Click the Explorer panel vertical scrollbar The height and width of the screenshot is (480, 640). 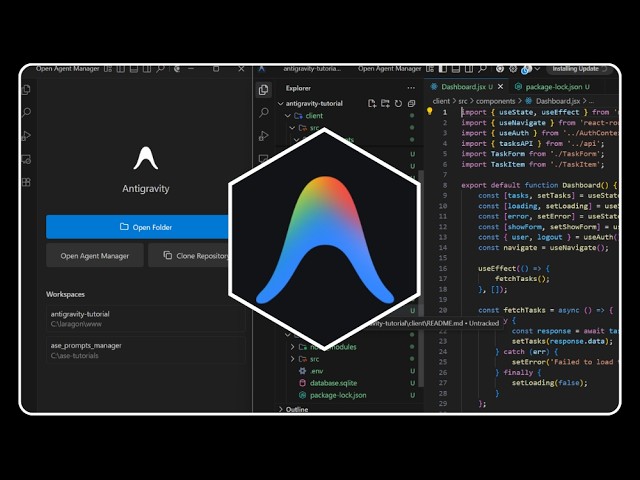[x=421, y=278]
